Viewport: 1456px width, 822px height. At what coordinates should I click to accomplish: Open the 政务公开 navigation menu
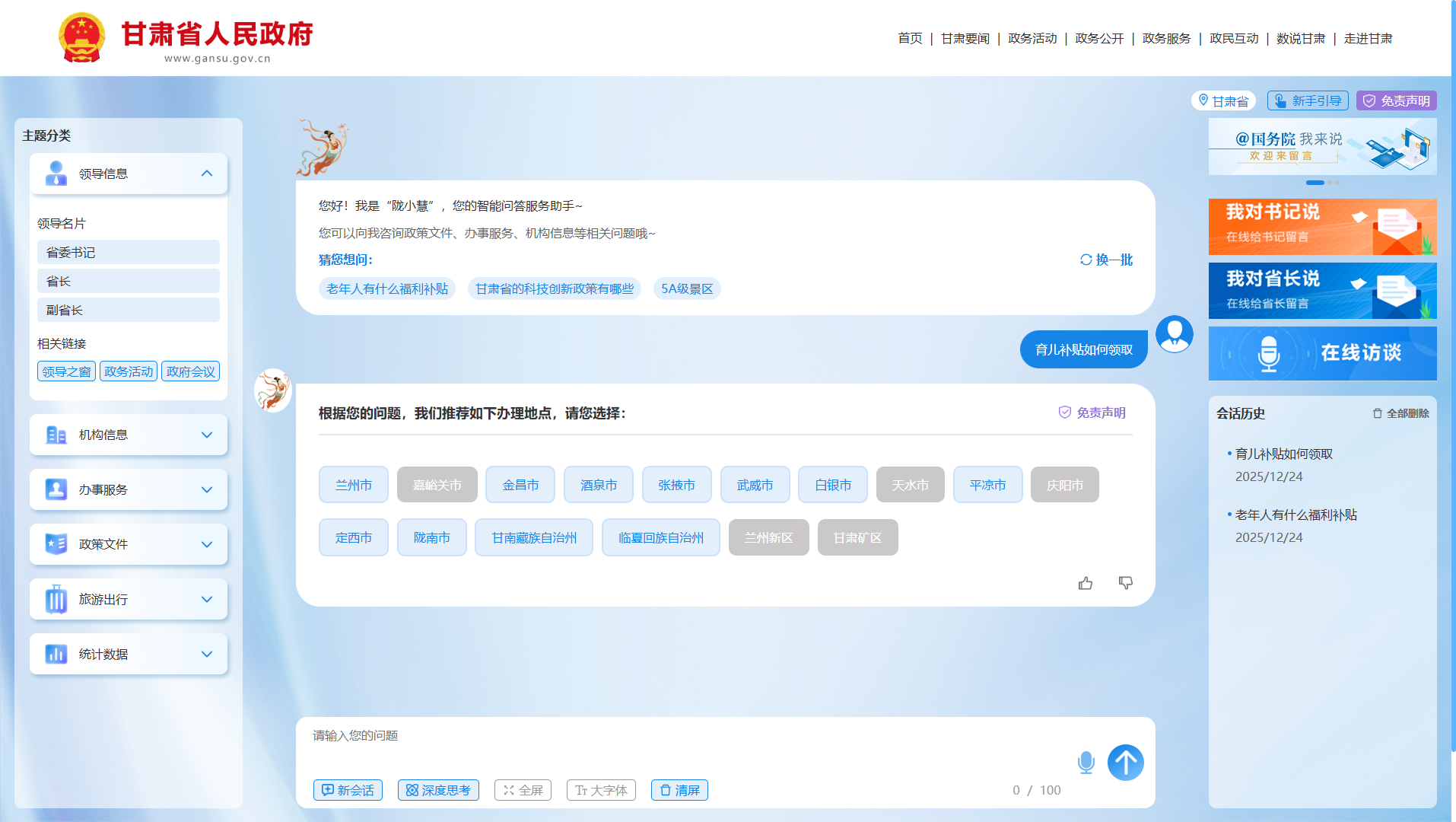[x=1098, y=38]
